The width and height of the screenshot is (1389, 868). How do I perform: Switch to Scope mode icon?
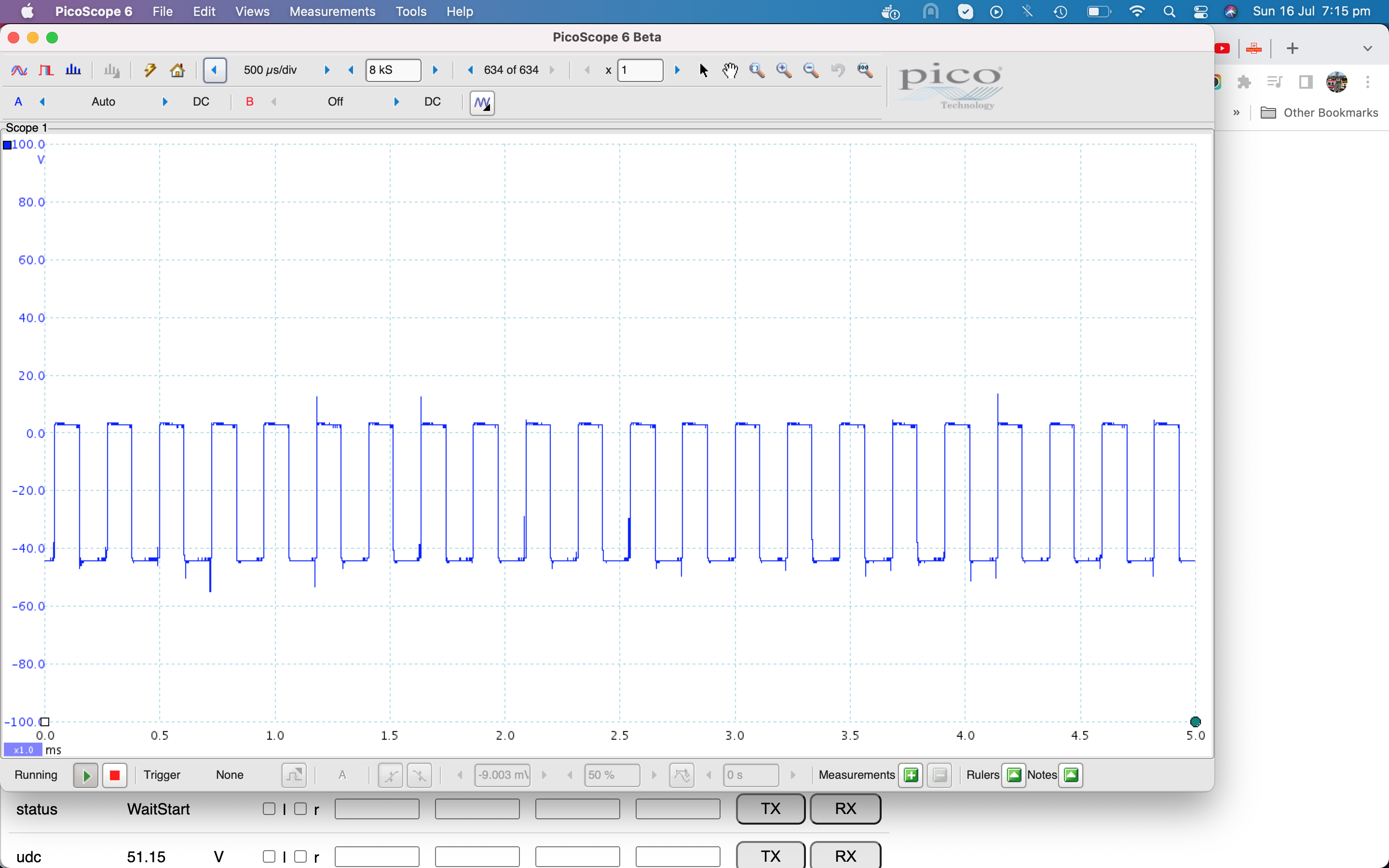click(19, 70)
